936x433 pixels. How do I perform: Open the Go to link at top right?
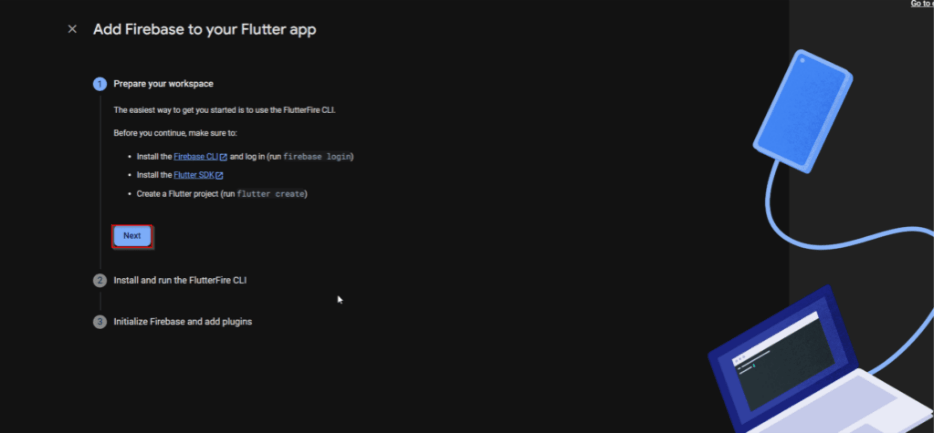(x=923, y=4)
